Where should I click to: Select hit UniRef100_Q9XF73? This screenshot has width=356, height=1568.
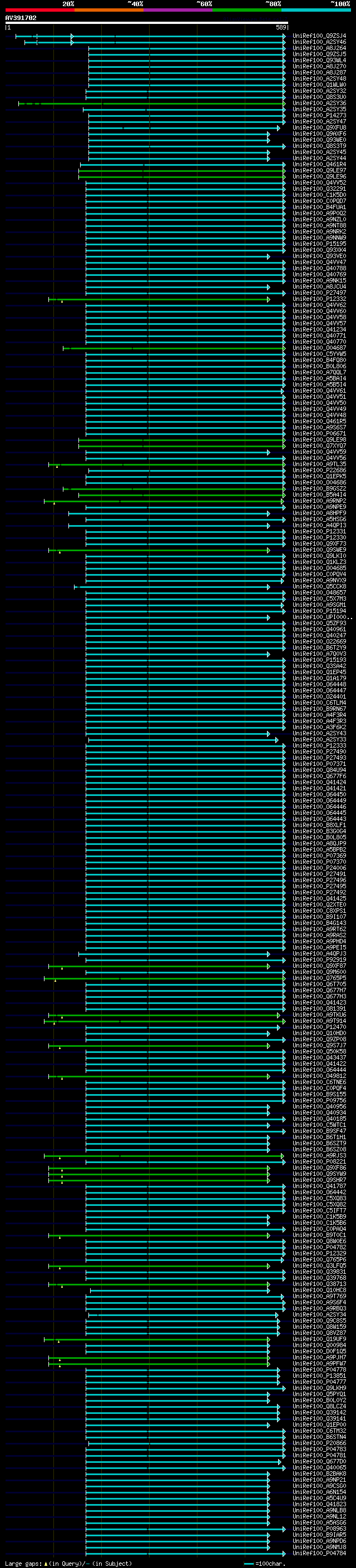coord(319,544)
